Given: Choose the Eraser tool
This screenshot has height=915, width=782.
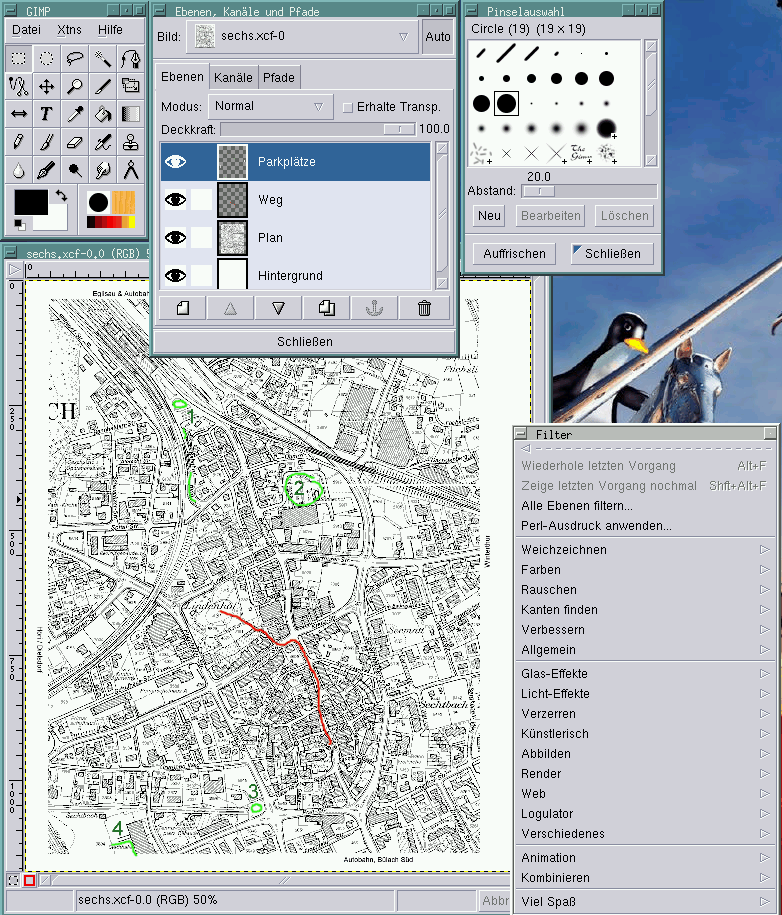Looking at the screenshot, I should point(75,143).
